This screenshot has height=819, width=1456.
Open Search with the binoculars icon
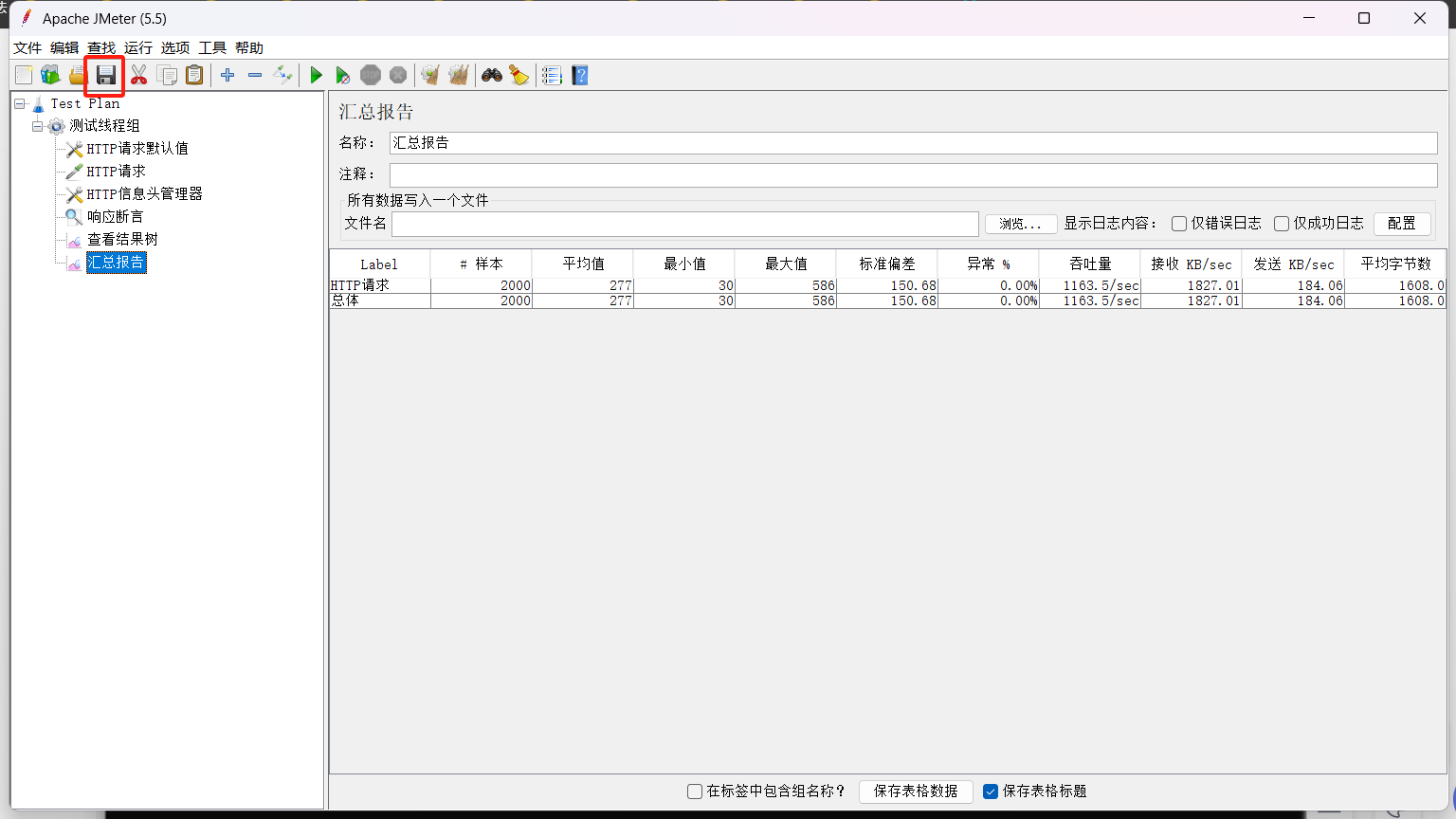[492, 75]
